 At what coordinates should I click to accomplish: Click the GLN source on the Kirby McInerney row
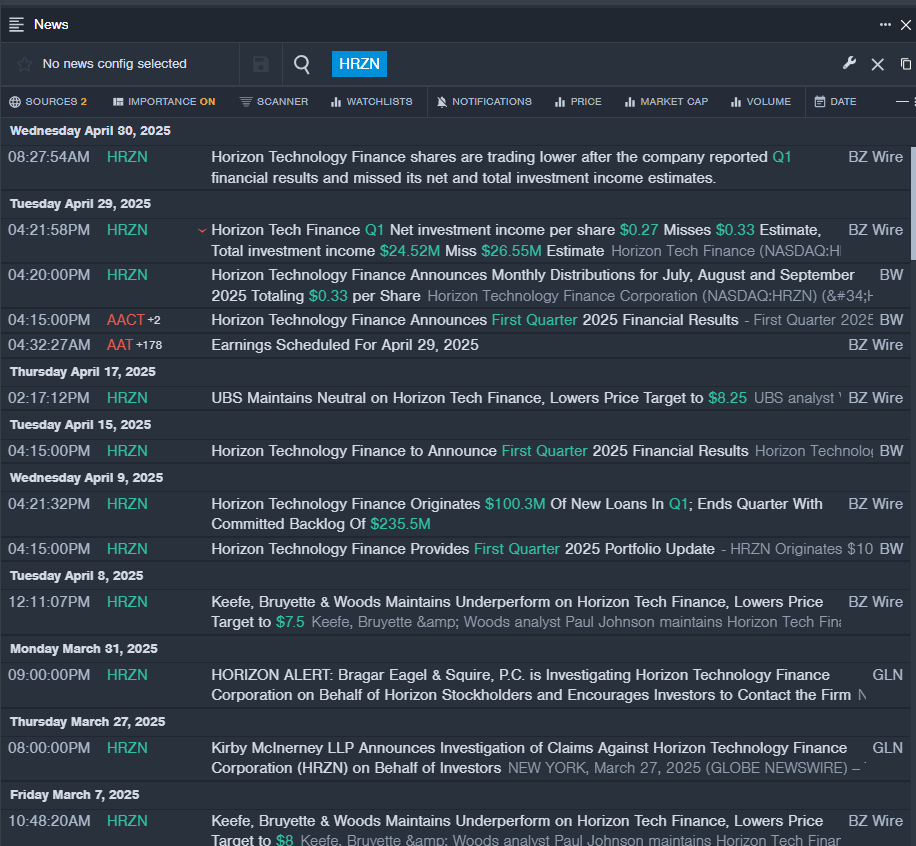click(x=887, y=748)
